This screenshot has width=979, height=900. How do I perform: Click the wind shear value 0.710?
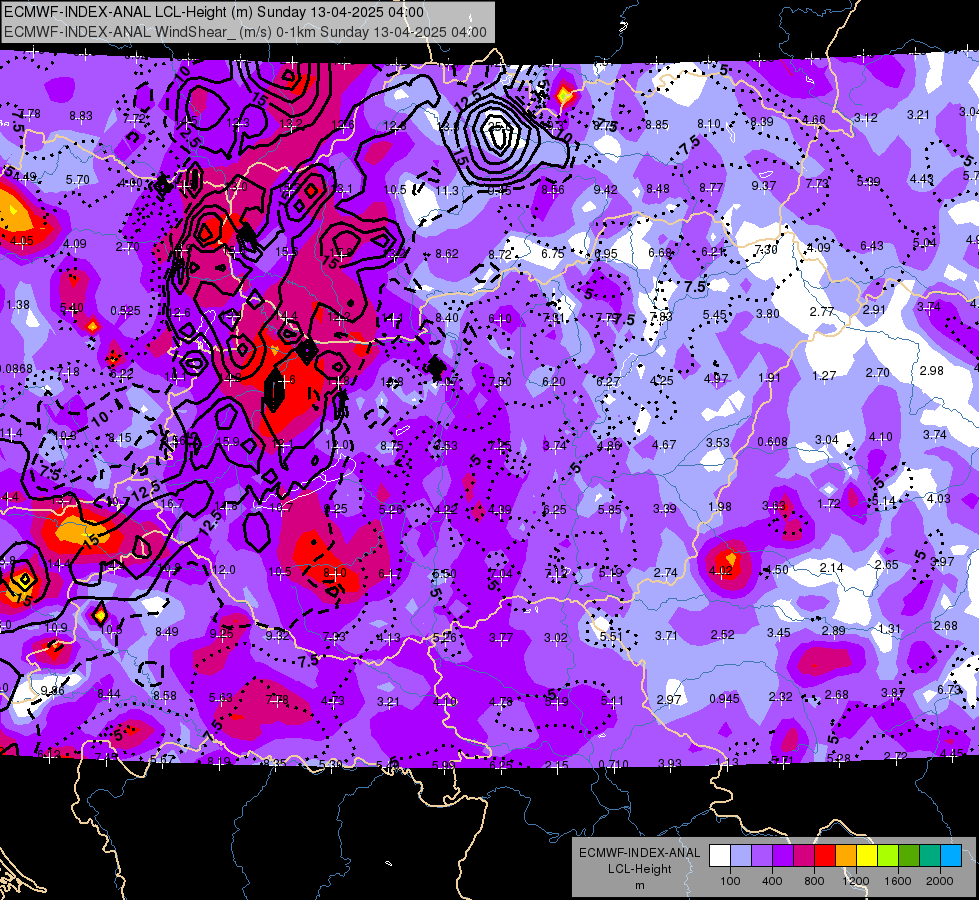click(x=613, y=764)
